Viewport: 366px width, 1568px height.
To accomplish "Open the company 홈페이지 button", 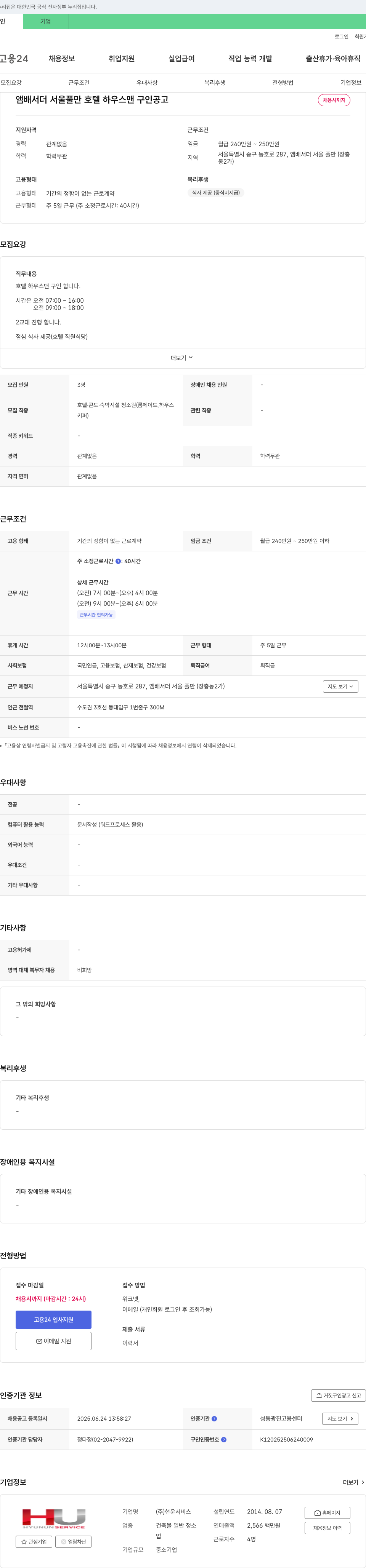I will (x=327, y=1513).
